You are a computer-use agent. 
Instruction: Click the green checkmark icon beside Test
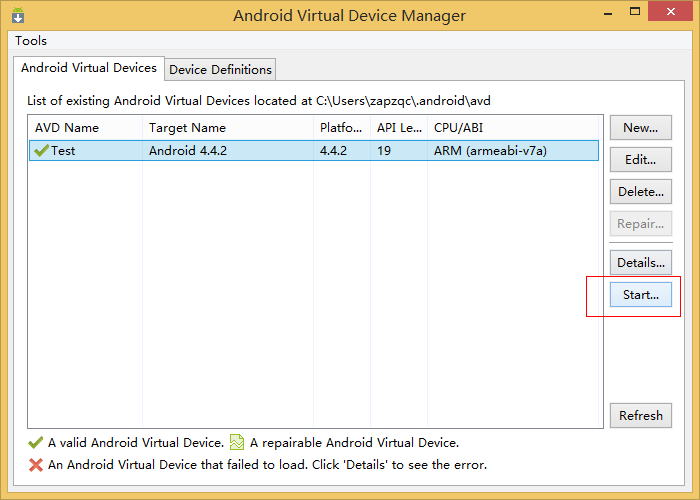pos(41,150)
